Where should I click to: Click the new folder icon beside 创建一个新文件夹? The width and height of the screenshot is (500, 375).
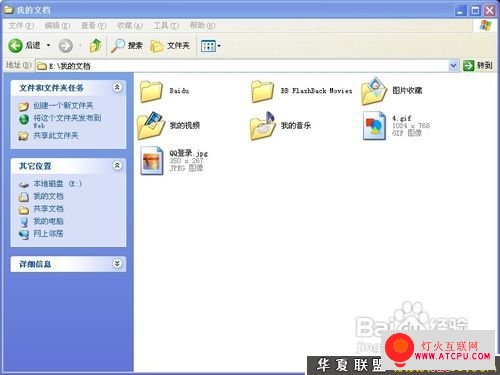click(24, 106)
